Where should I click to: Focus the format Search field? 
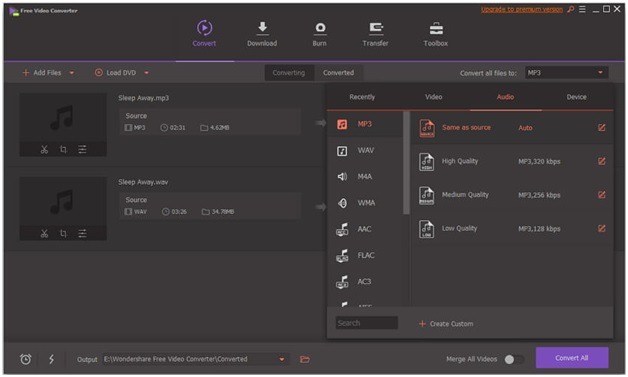366,323
